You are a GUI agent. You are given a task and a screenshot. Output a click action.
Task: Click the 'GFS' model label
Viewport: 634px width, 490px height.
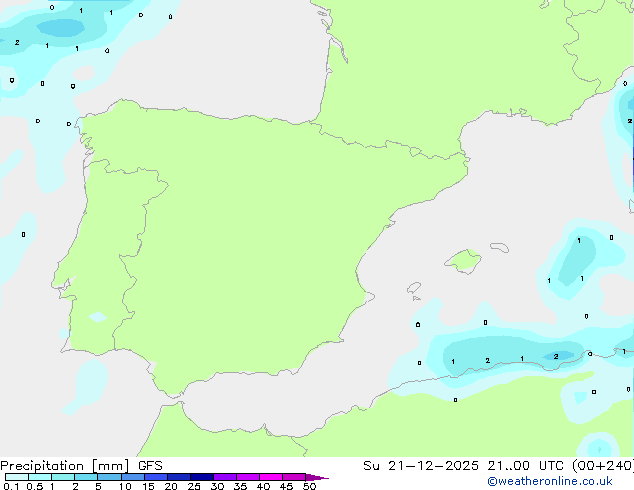[150, 466]
